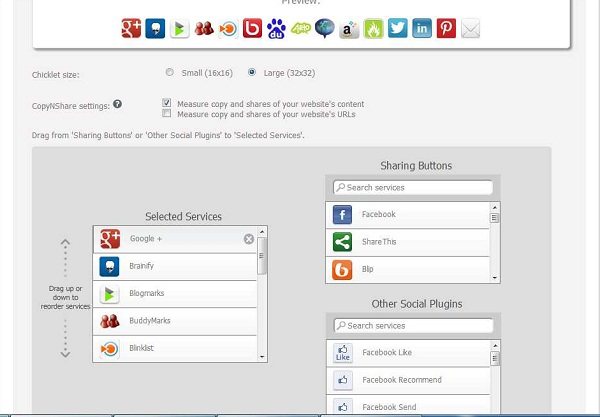
Task: Click the green flame icon in the preview
Action: coord(373,28)
